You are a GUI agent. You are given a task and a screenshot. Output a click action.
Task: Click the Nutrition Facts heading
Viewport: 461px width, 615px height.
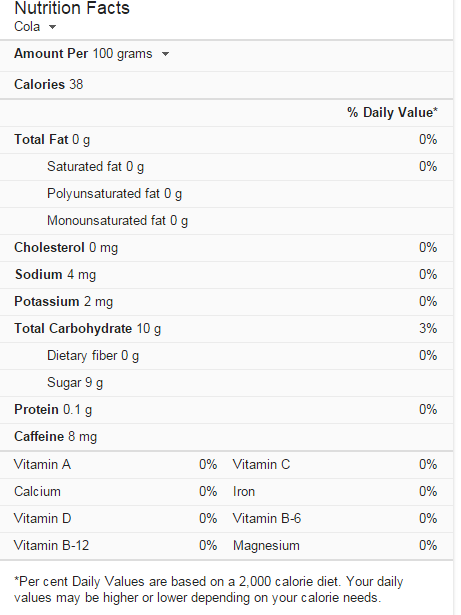tap(72, 8)
